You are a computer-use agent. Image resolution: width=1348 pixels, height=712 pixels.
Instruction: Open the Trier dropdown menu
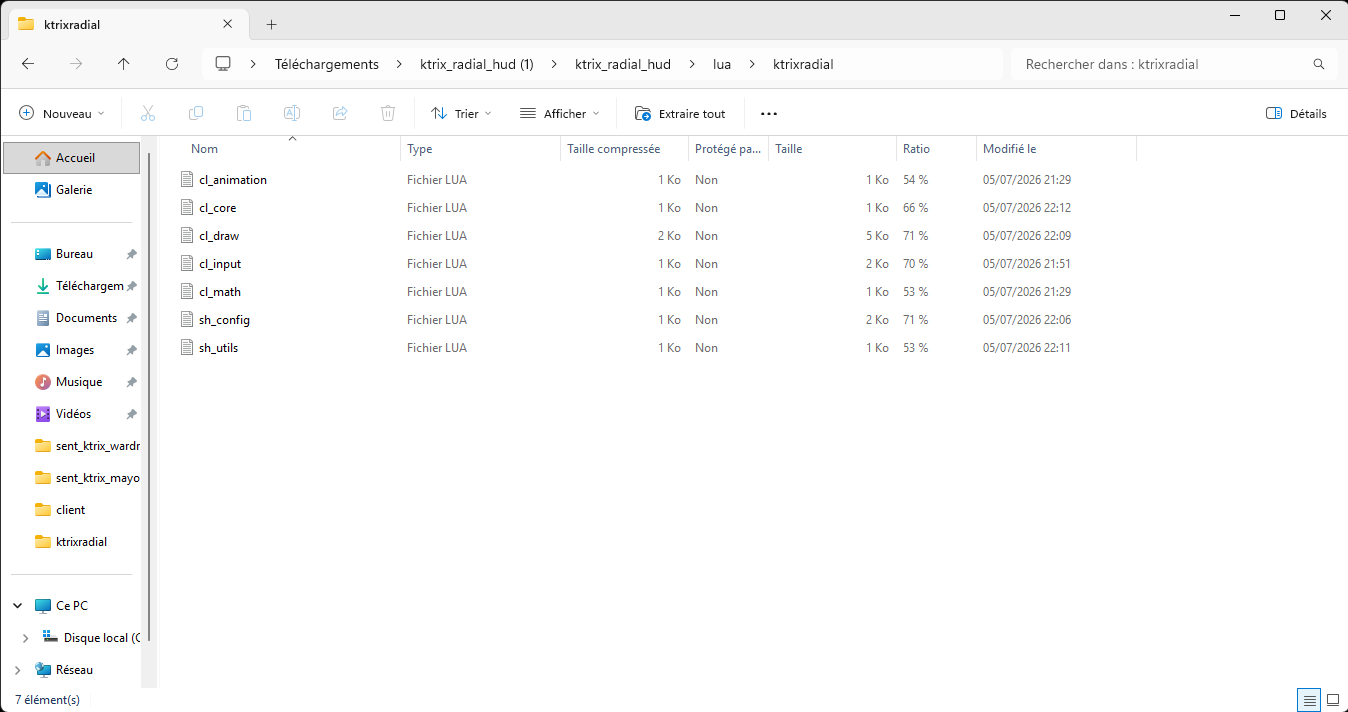(461, 114)
